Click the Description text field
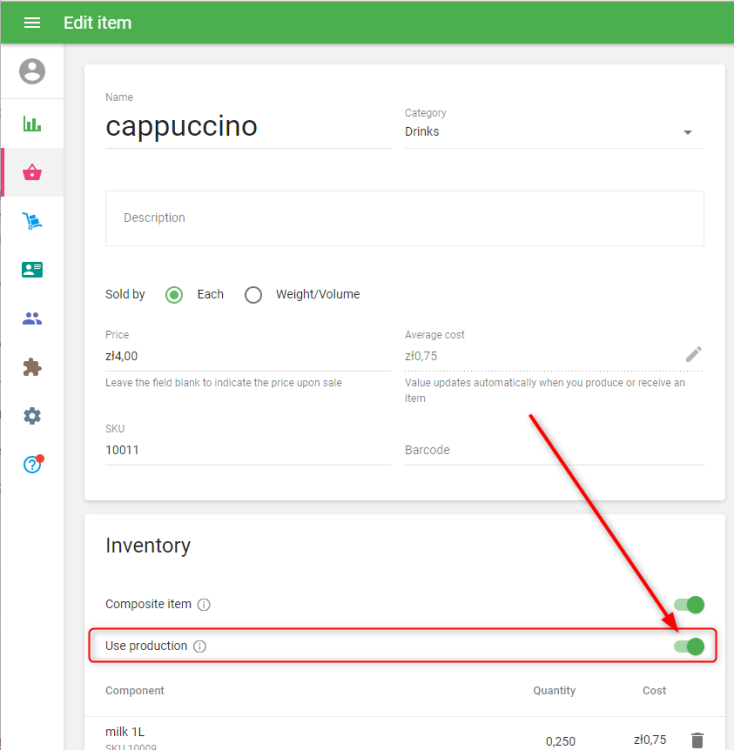 [x=404, y=218]
